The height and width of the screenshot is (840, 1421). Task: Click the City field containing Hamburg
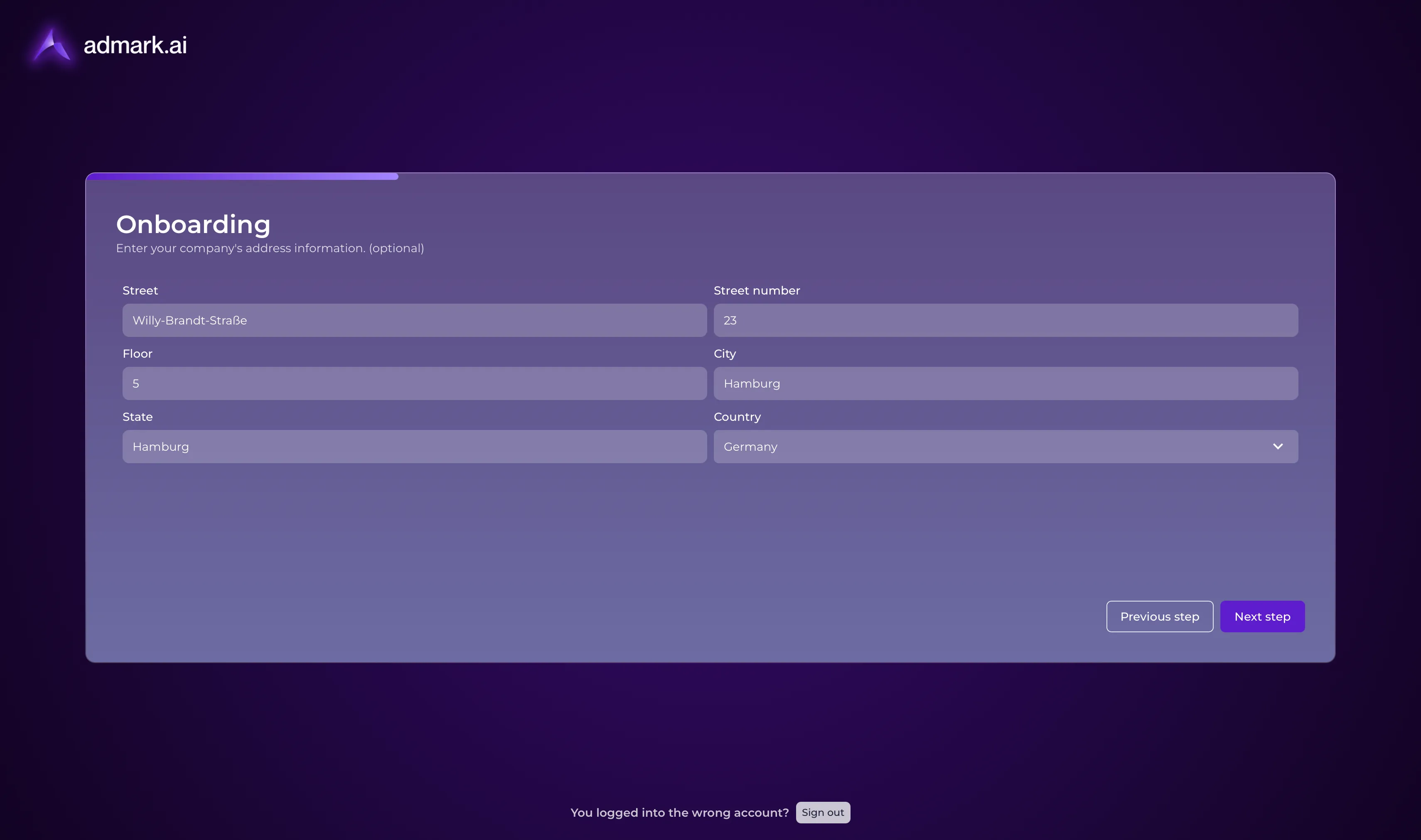[x=1005, y=383]
